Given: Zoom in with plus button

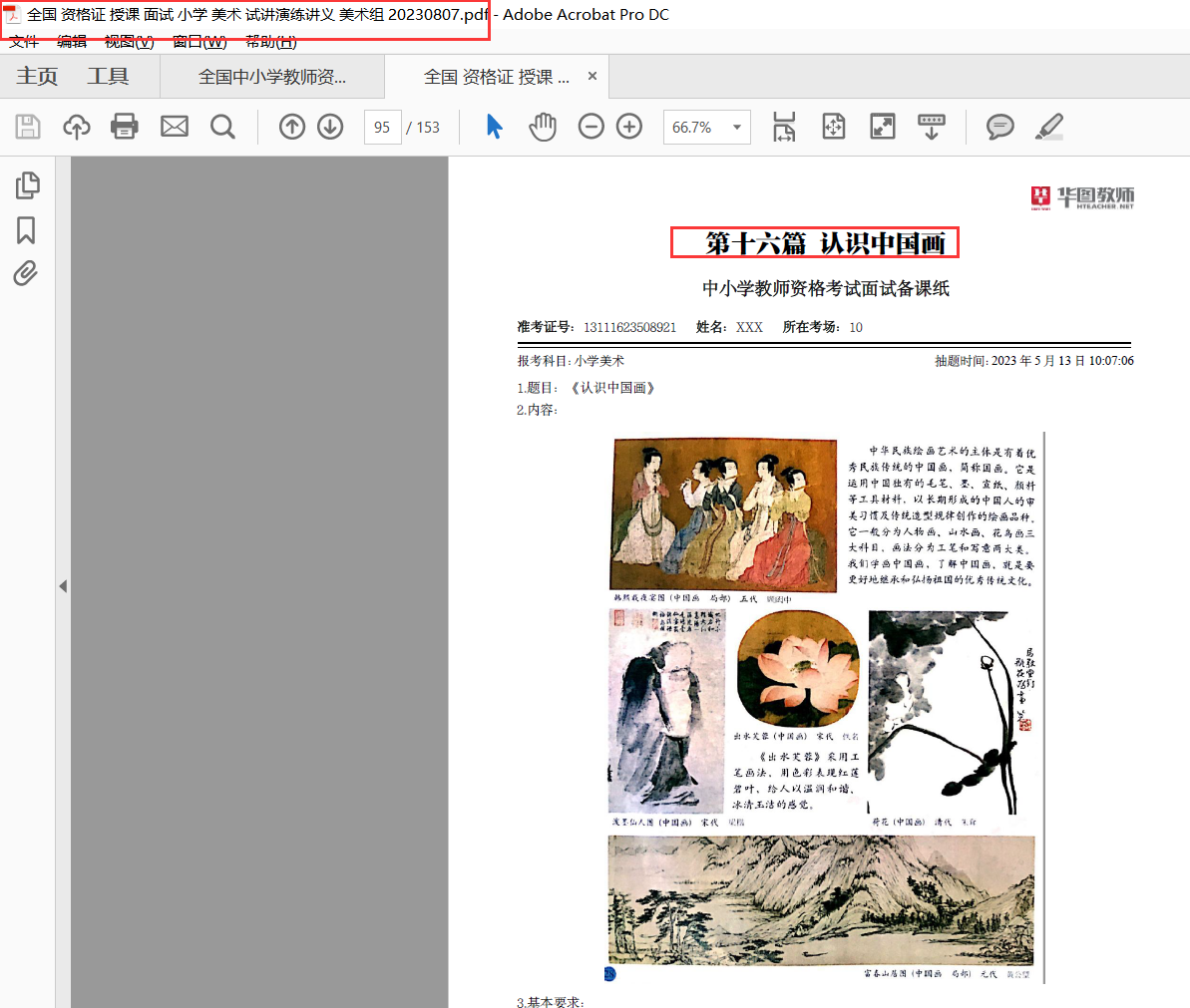Looking at the screenshot, I should (x=629, y=127).
